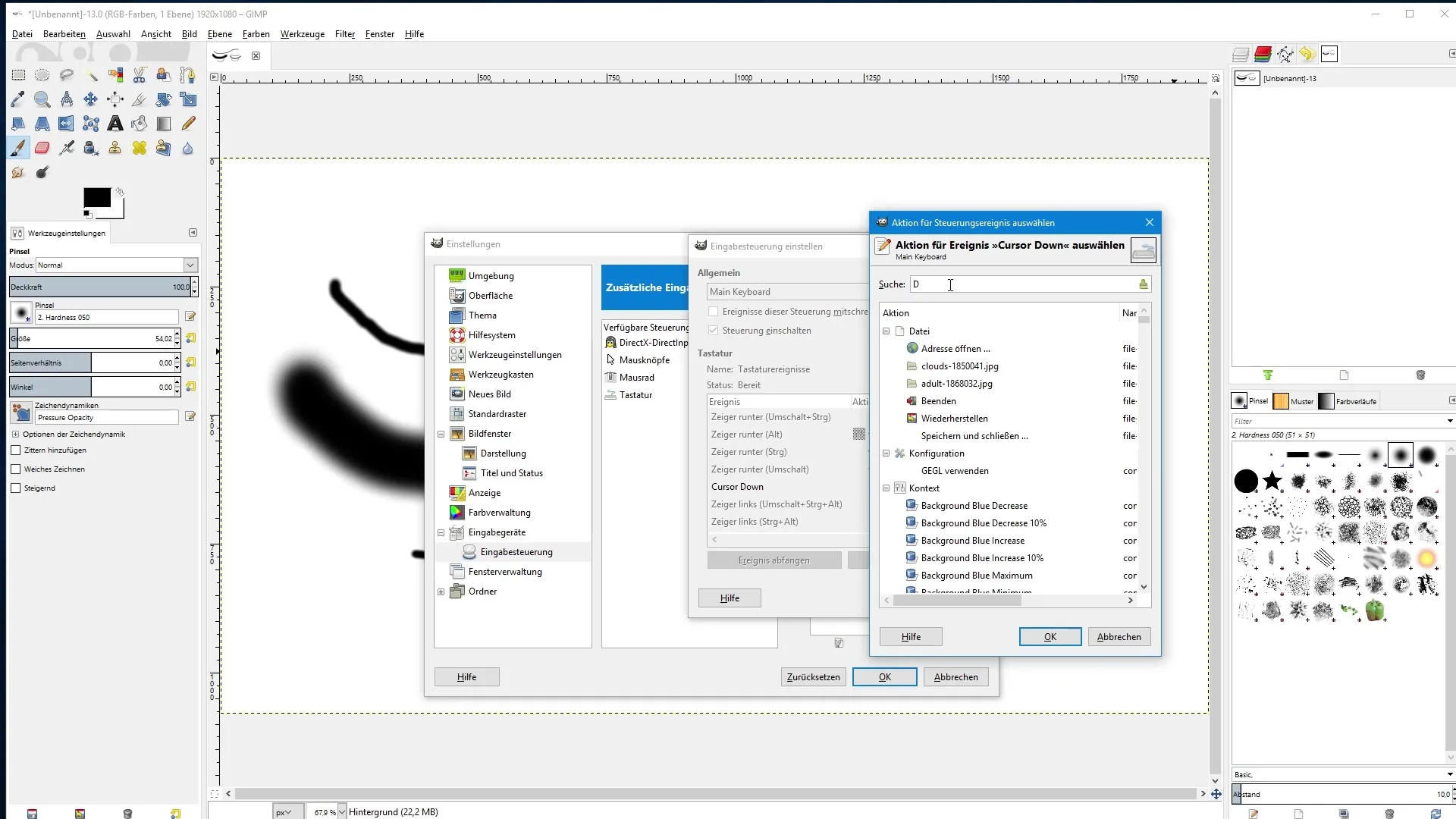Open the Werkzeuge menu
Viewport: 1456px width, 819px height.
[303, 34]
